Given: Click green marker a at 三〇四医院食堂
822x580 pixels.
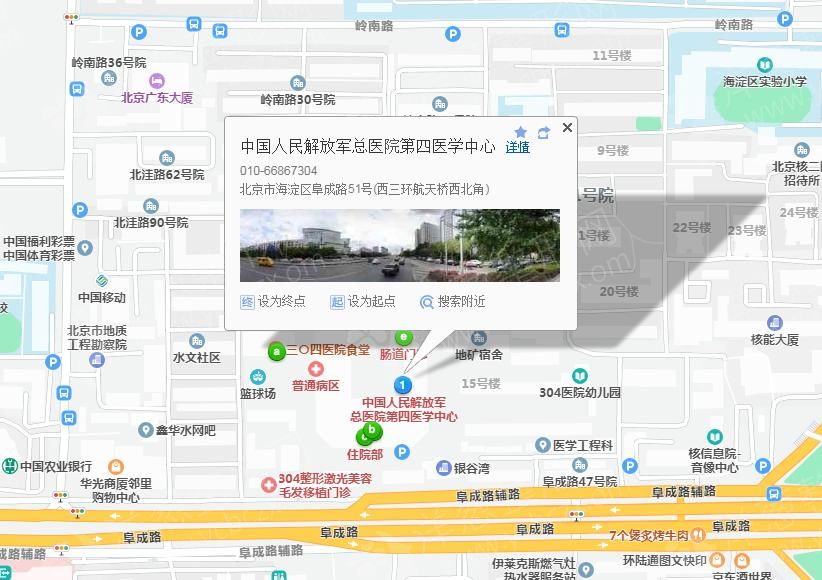Looking at the screenshot, I should [276, 351].
